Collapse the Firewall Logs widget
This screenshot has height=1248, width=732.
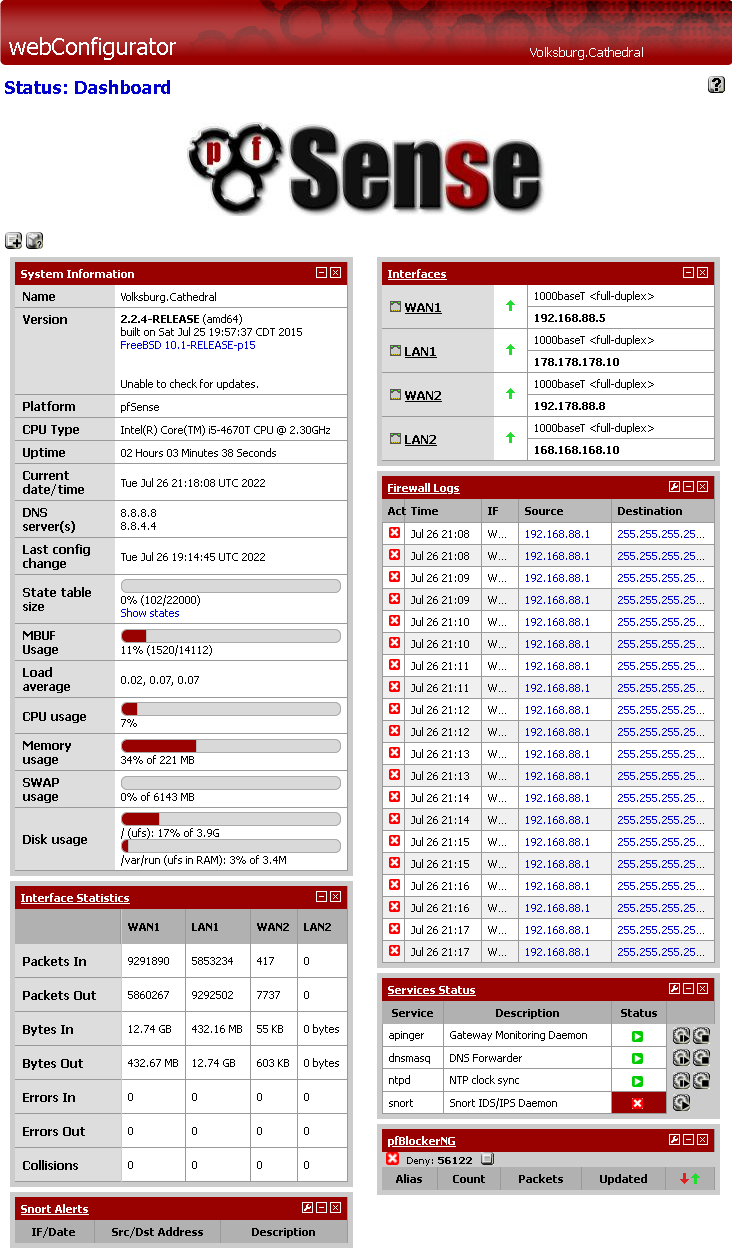point(688,487)
